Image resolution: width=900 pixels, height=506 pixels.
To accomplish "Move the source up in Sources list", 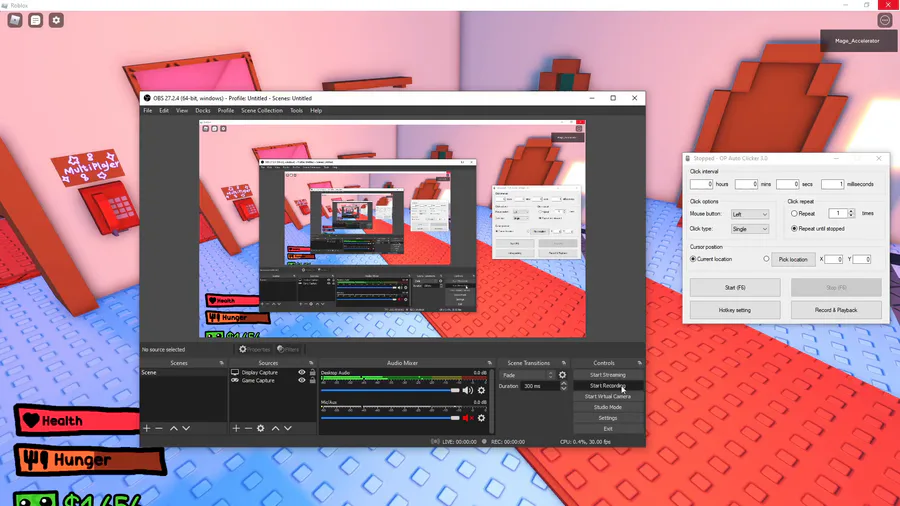I will 276,428.
